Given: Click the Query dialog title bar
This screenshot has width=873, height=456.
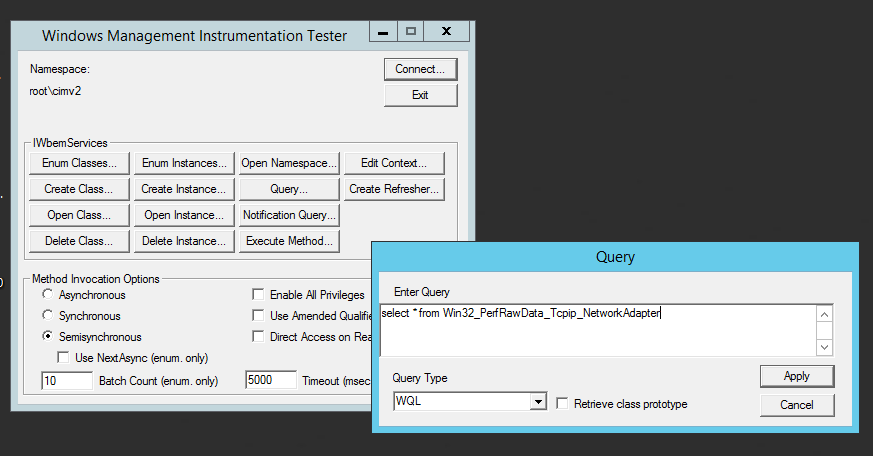Looking at the screenshot, I should click(615, 257).
